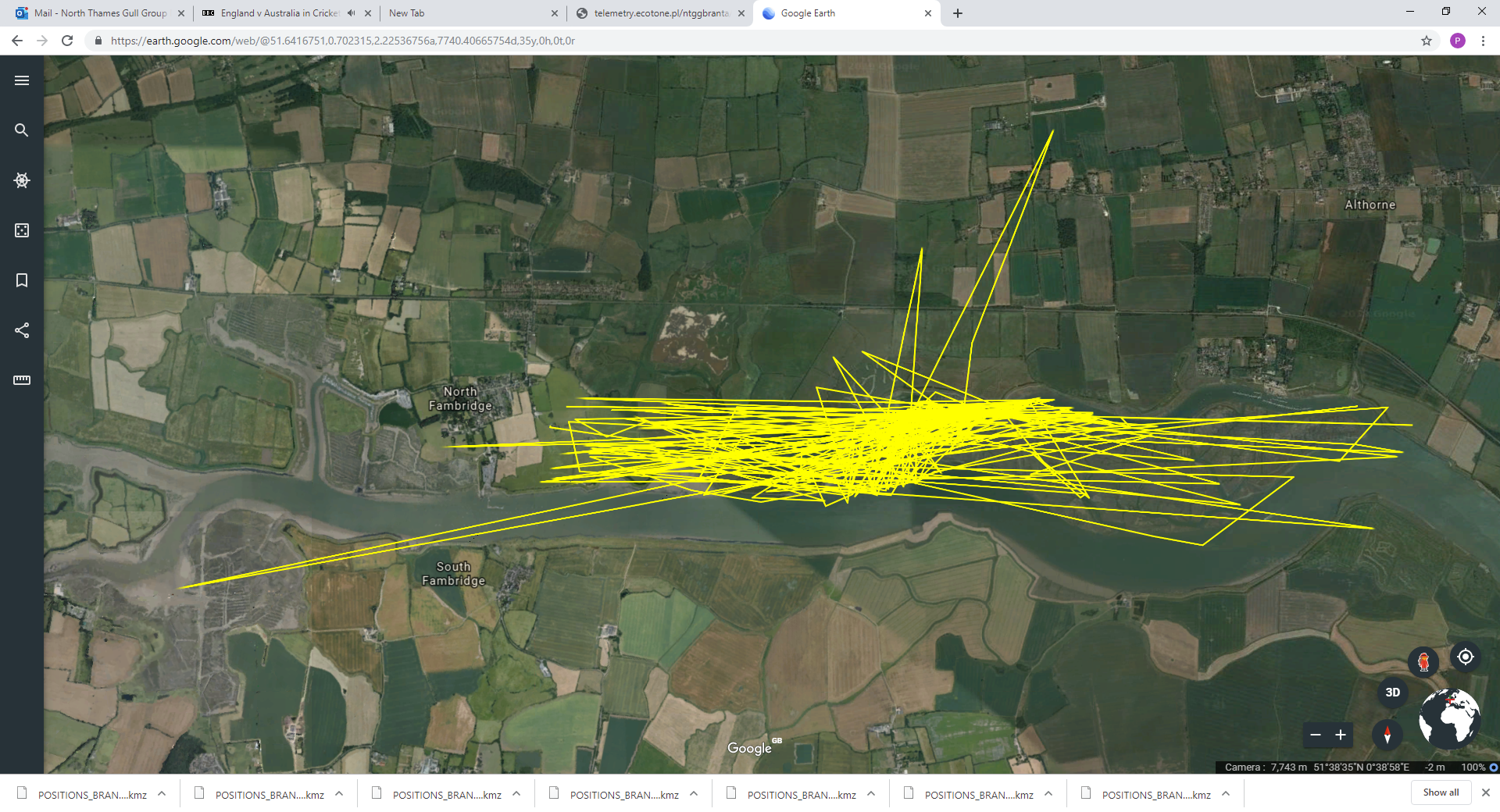Viewport: 1500px width, 812px height.
Task: Expand options for the fourth kmz download
Action: [694, 794]
